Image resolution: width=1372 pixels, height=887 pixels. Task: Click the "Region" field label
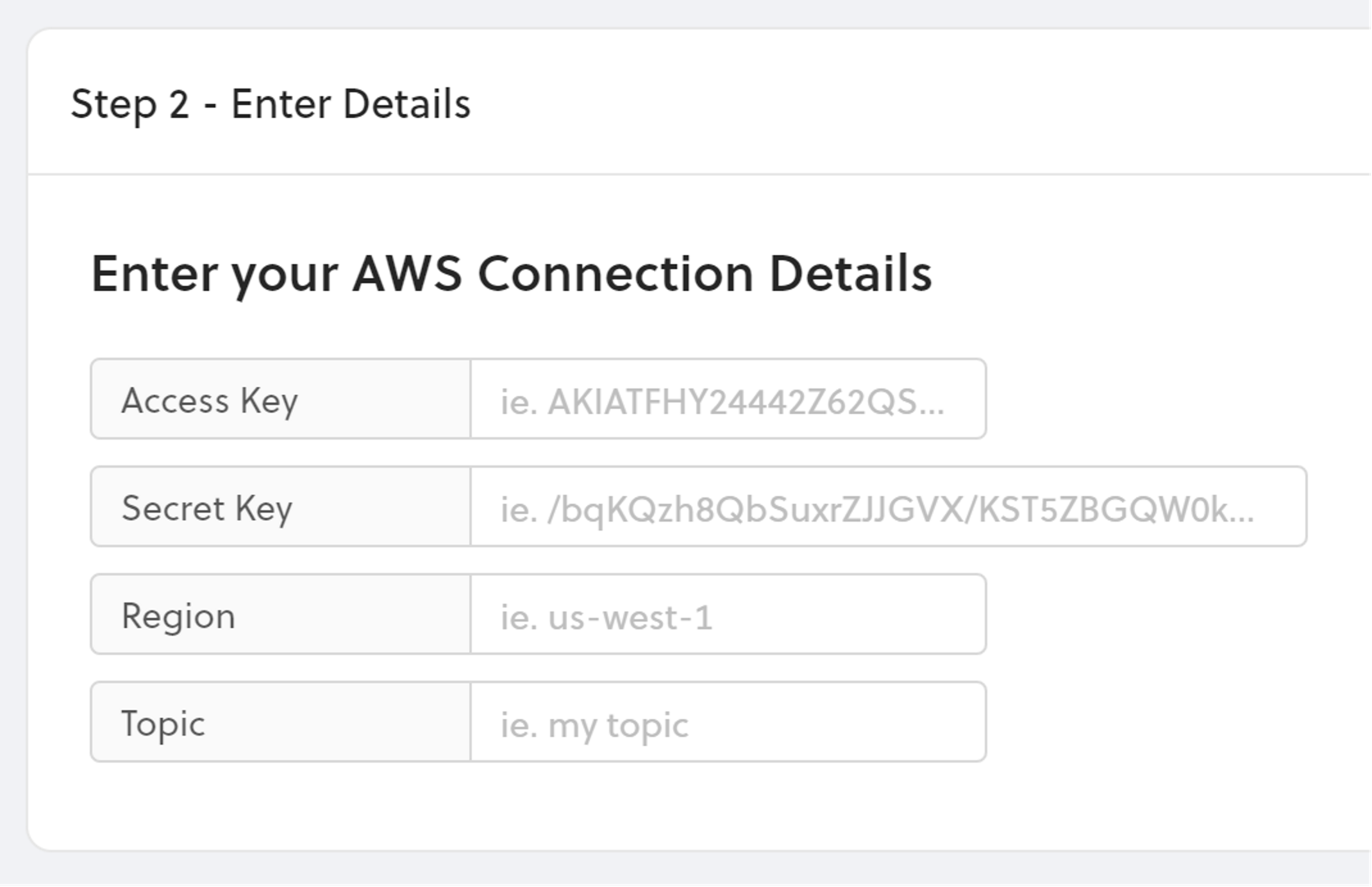(x=178, y=616)
